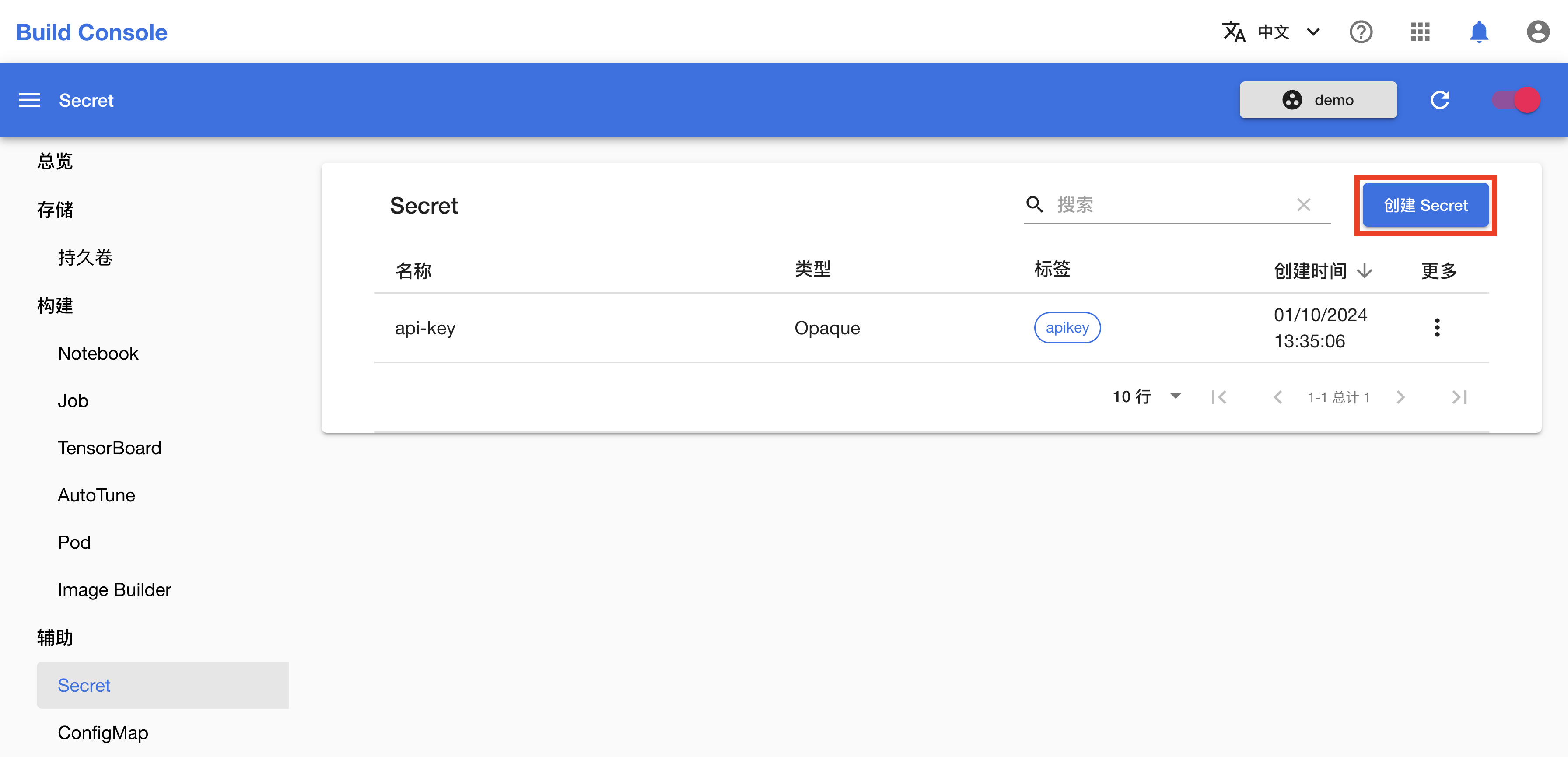Open the user account profile icon
This screenshot has height=757, width=1568.
[1538, 32]
